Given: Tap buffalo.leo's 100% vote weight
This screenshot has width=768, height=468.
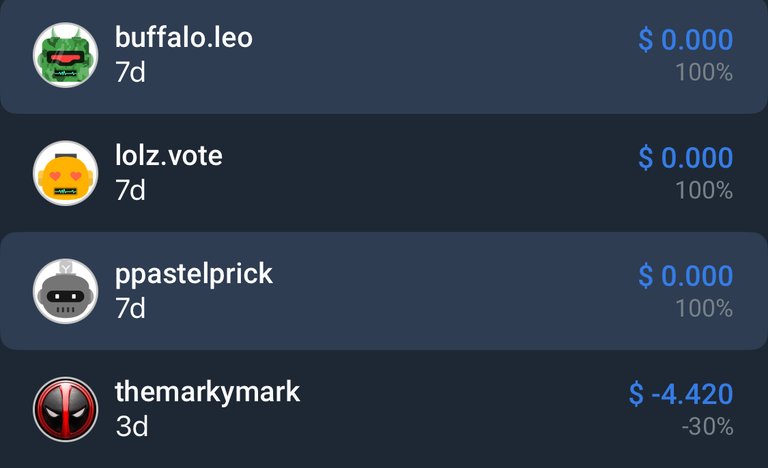Looking at the screenshot, I should click(704, 73).
